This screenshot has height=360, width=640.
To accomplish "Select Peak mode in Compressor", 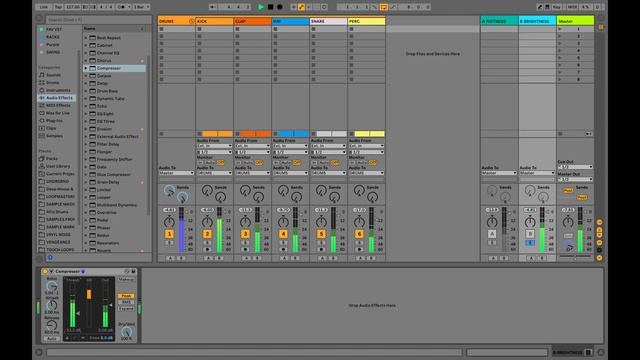I will 126,296.
